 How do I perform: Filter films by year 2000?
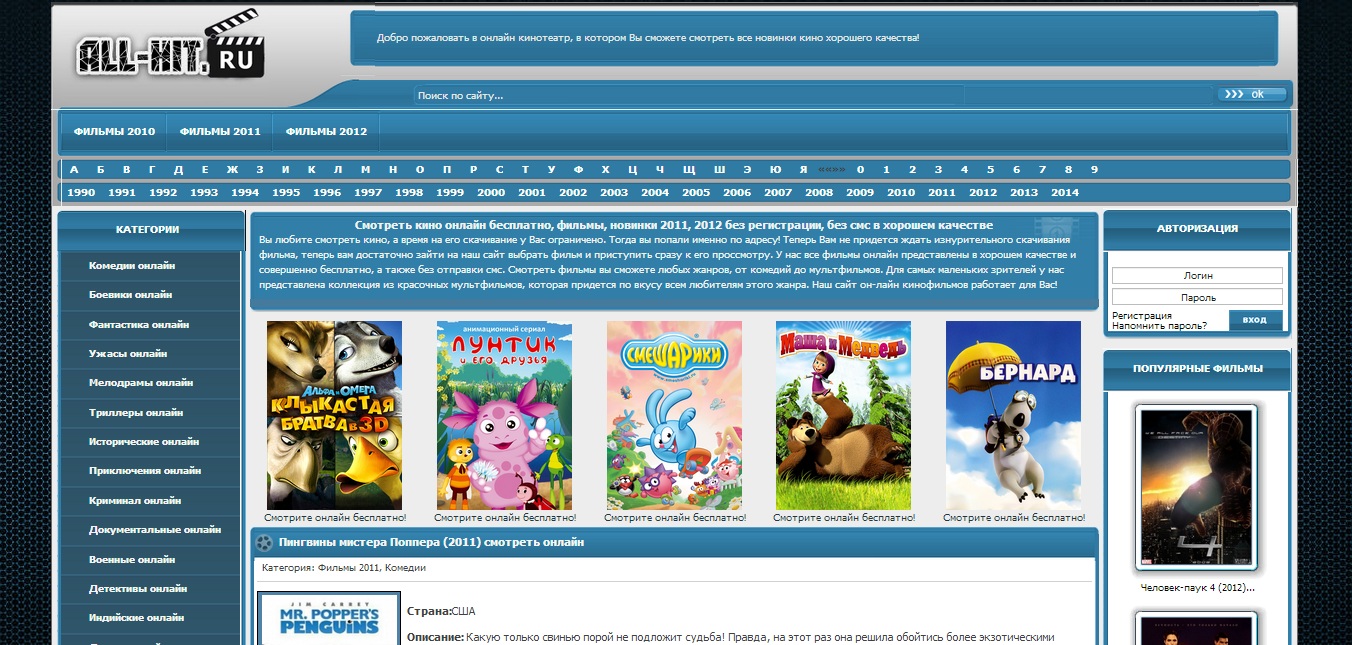[x=491, y=193]
